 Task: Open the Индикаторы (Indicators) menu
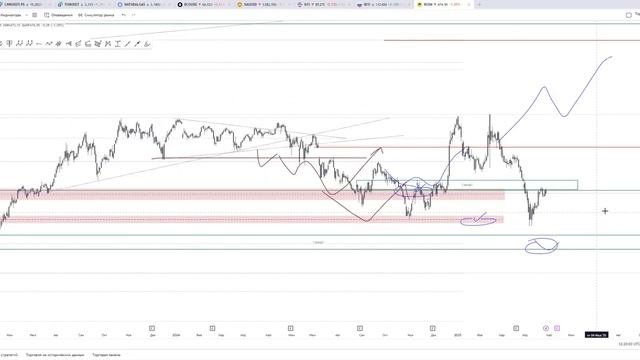11,15
